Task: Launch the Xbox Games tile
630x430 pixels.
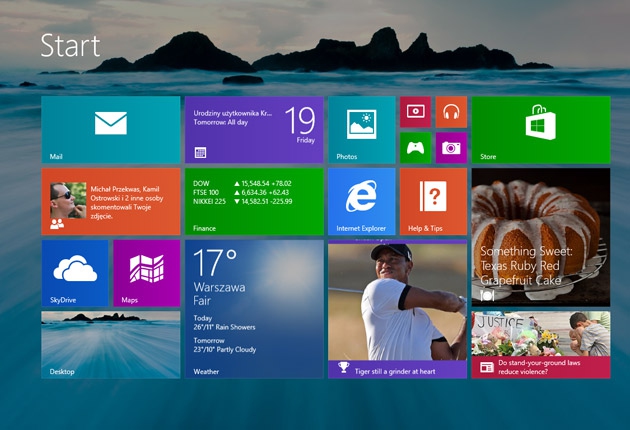Action: tap(416, 148)
